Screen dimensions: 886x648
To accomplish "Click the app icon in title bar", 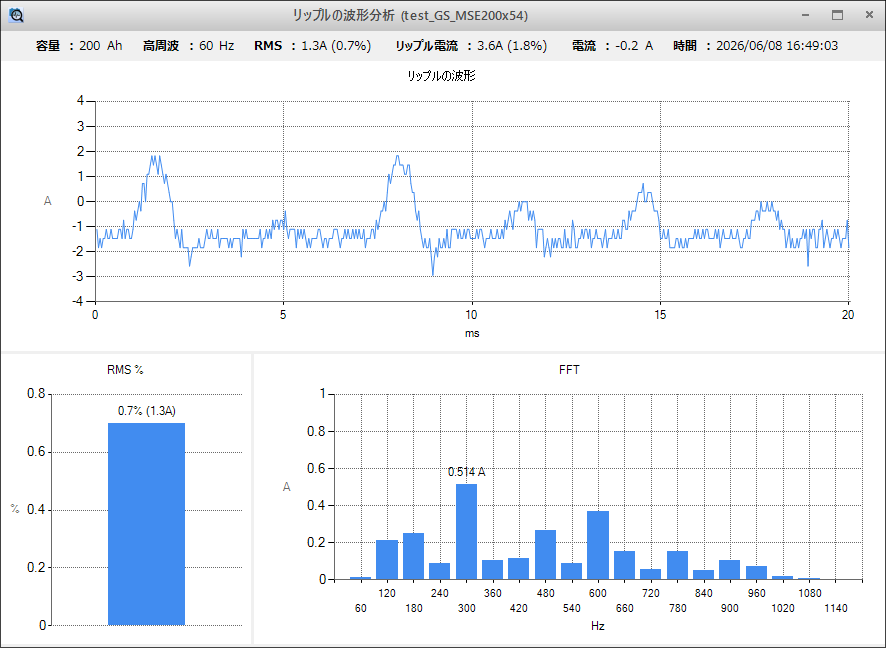I will tap(16, 15).
